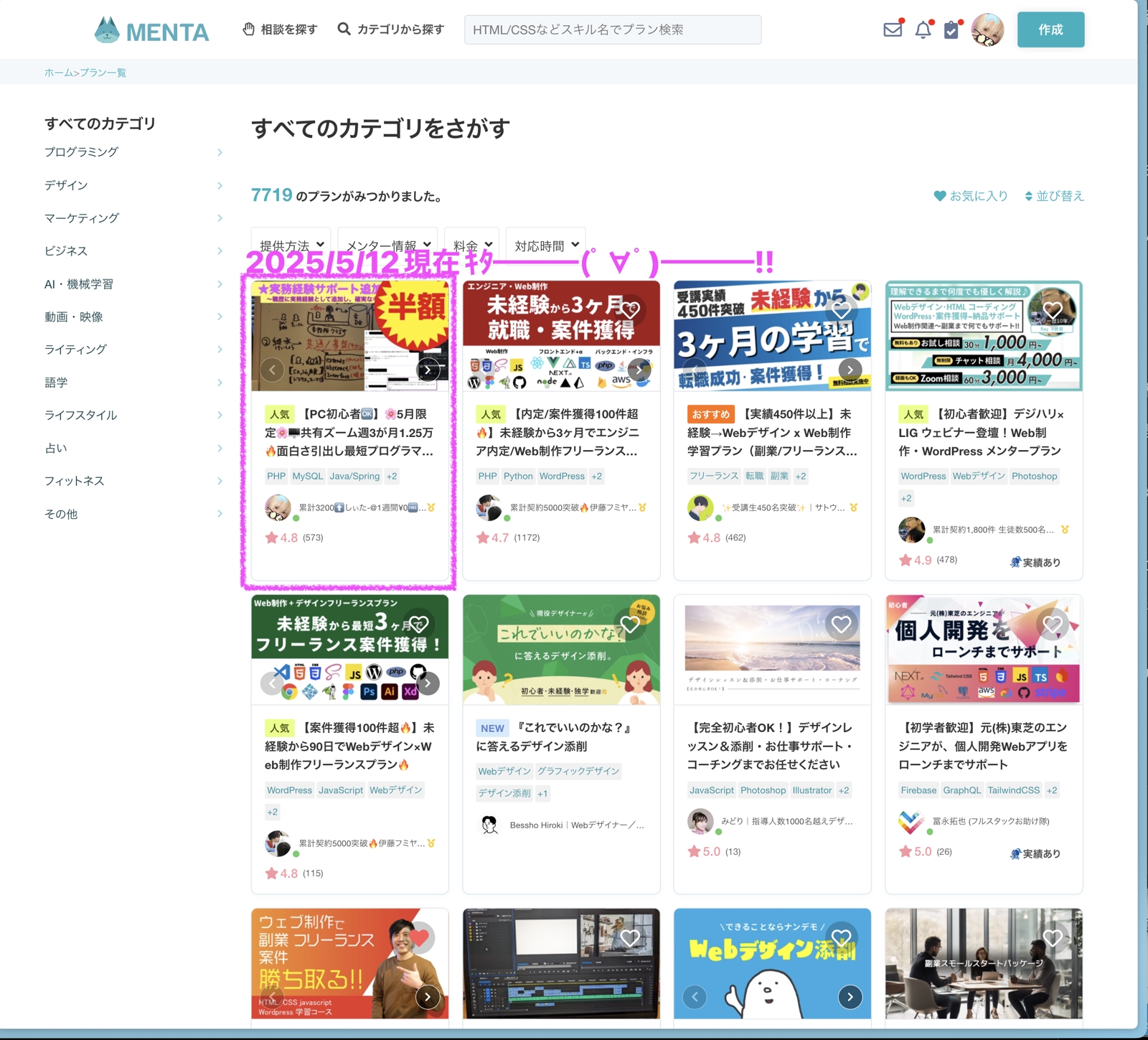Open the clipboard checklist icon in the header
Viewport: 1148px width, 1040px height.
[950, 29]
